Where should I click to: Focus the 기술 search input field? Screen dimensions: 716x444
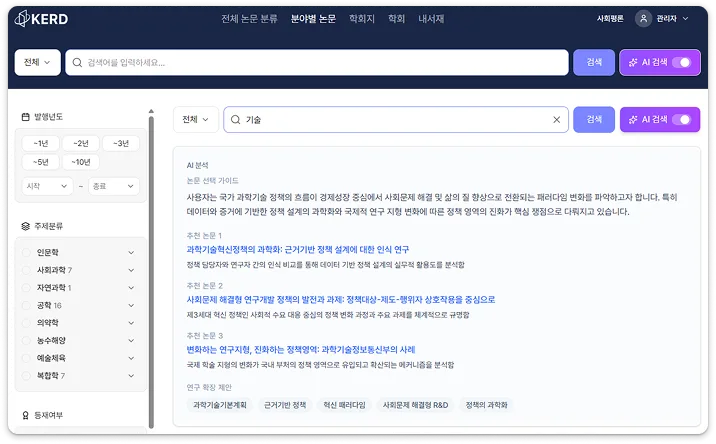tap(396, 120)
